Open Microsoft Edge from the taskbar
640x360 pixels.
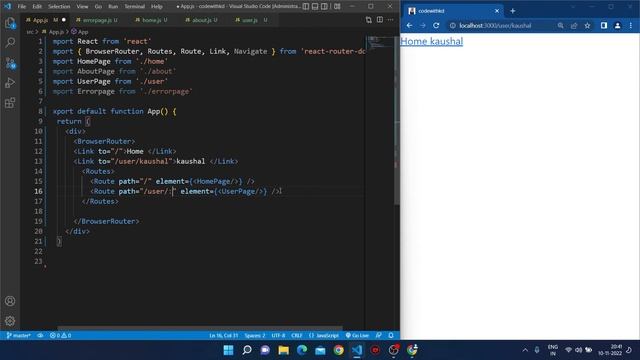(302, 350)
